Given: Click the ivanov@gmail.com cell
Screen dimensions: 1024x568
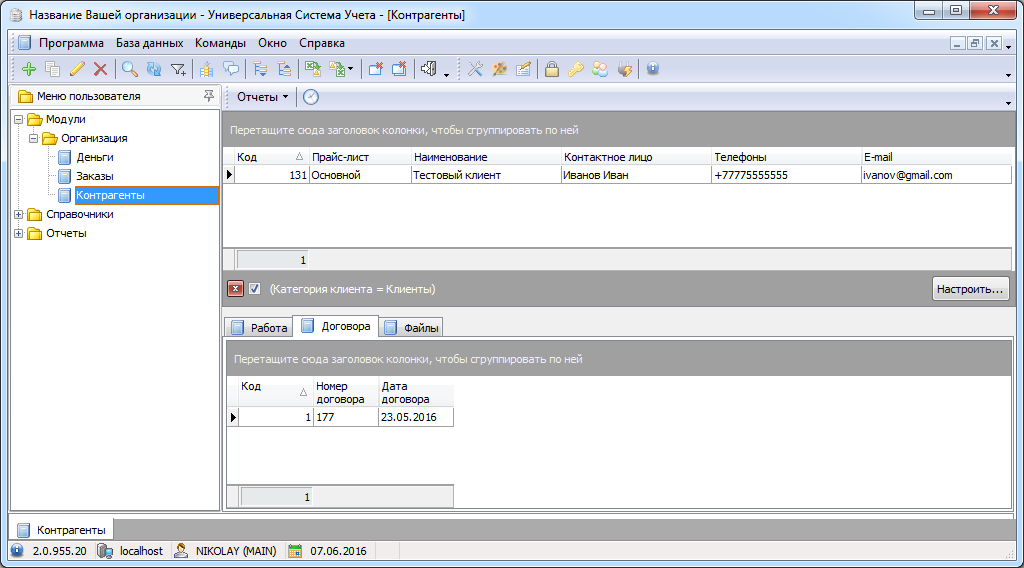Looking at the screenshot, I should pos(936,175).
